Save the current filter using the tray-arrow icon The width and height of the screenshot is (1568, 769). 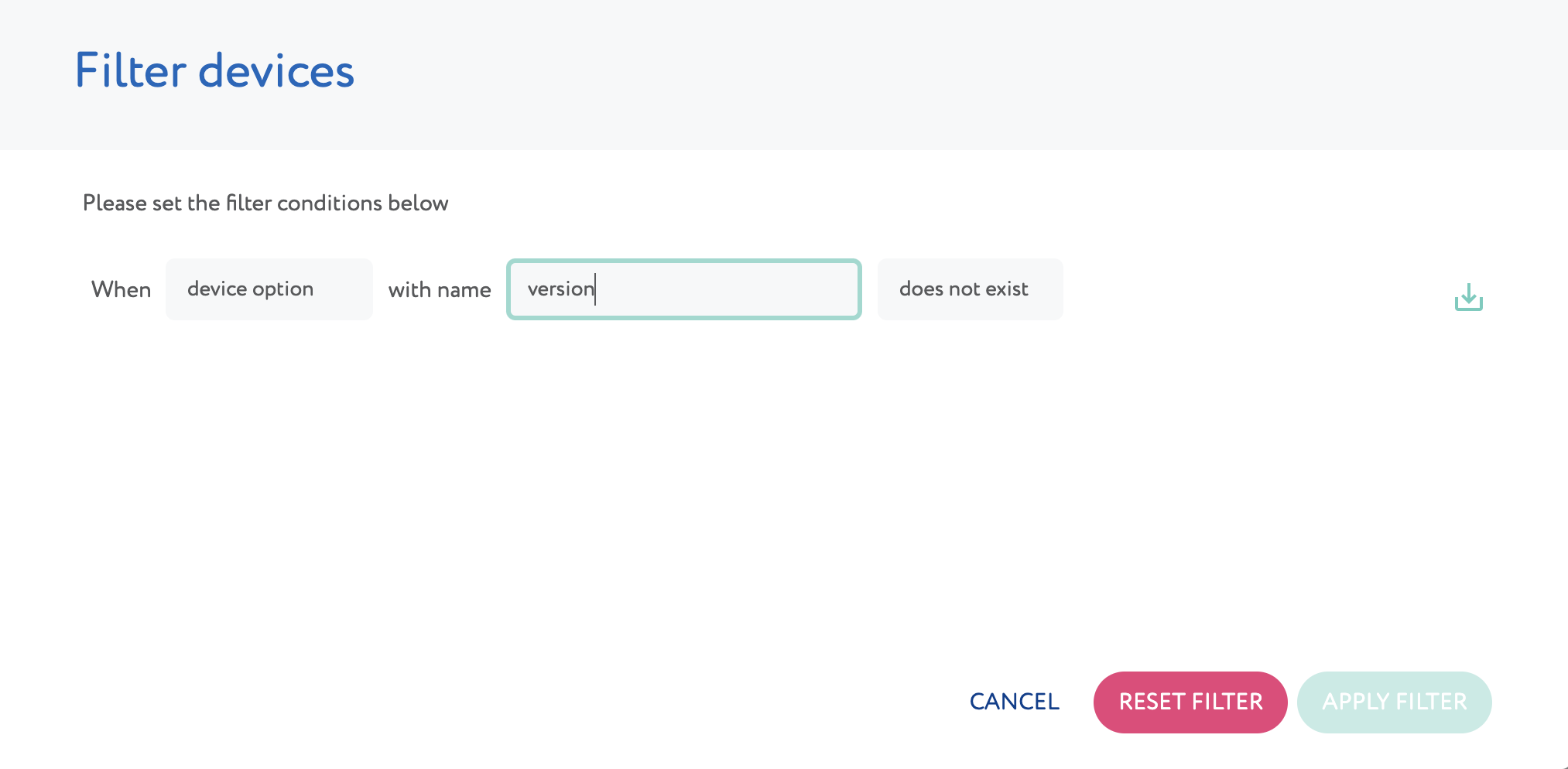(x=1468, y=297)
